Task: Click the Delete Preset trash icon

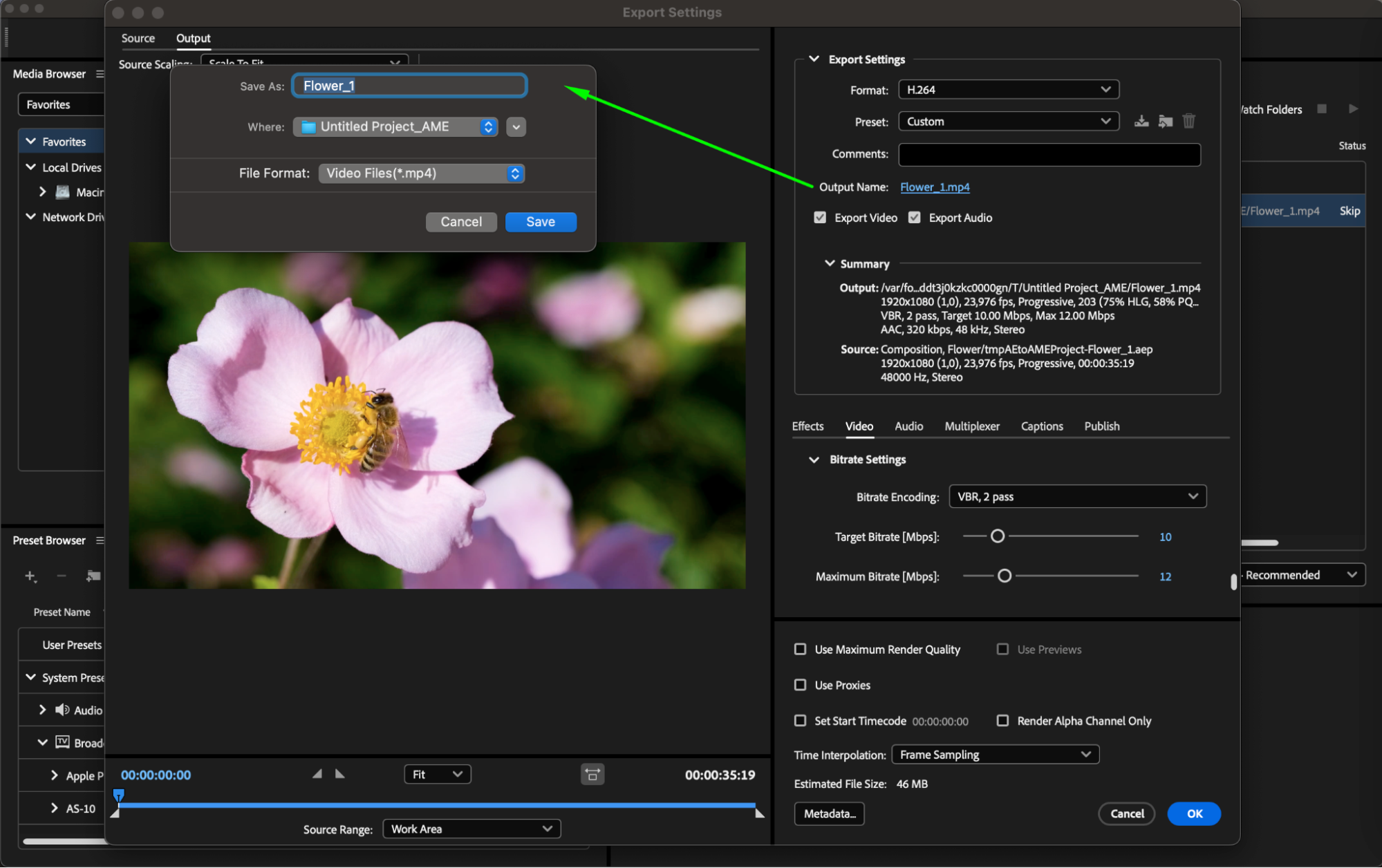Action: point(1189,122)
